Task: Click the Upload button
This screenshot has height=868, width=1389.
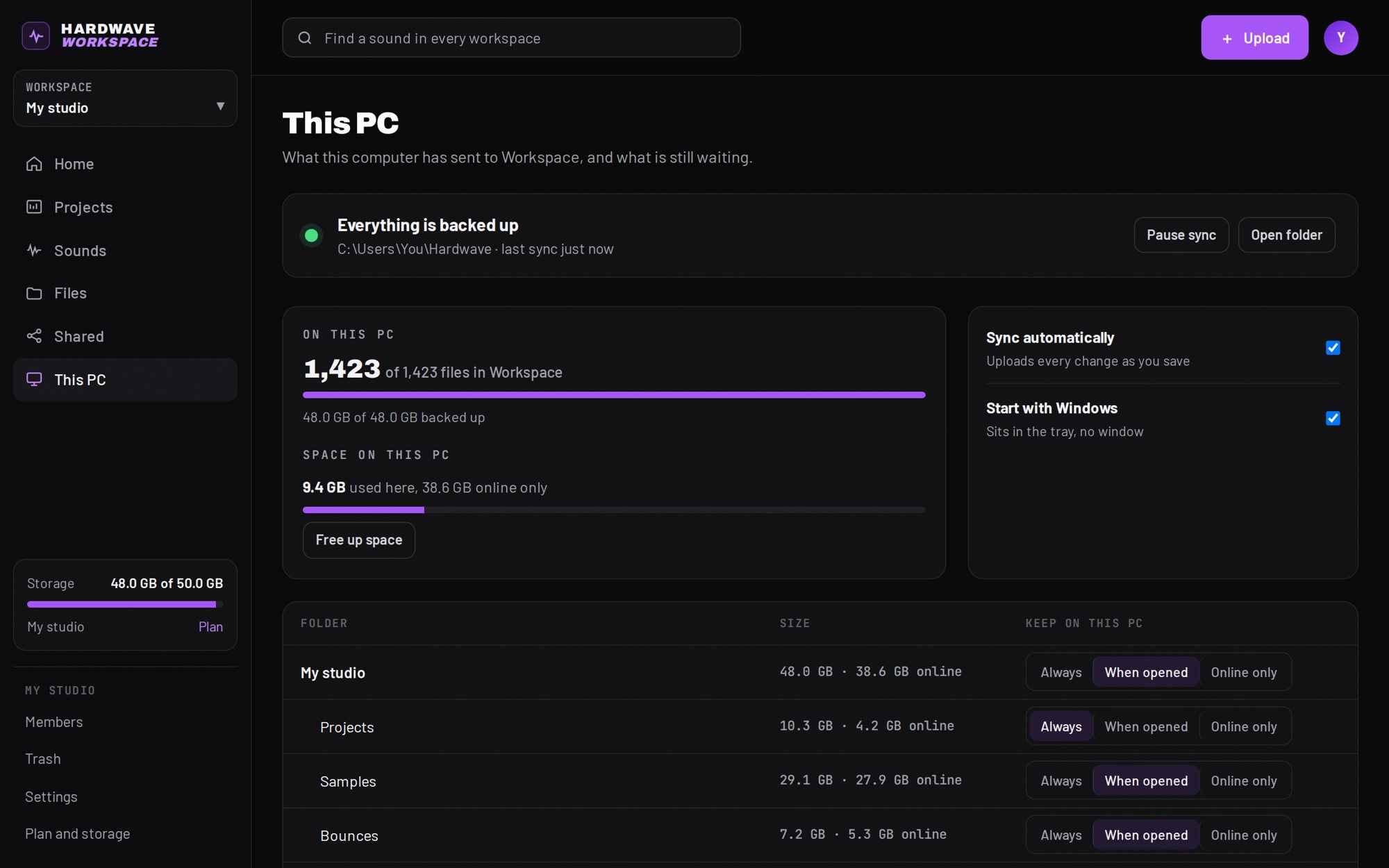Action: 1254,37
